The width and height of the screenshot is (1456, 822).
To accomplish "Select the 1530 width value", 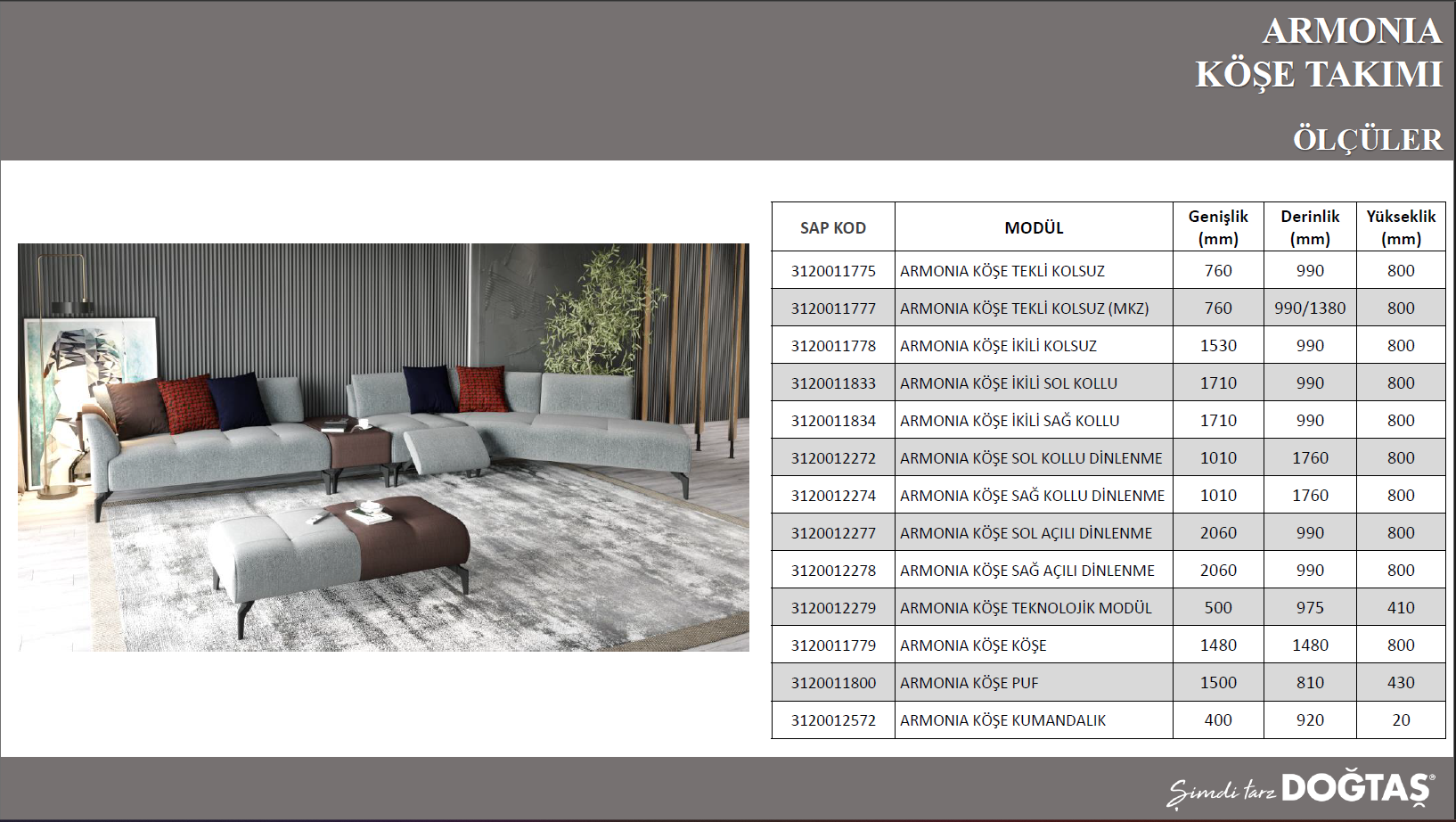I will (x=1218, y=346).
